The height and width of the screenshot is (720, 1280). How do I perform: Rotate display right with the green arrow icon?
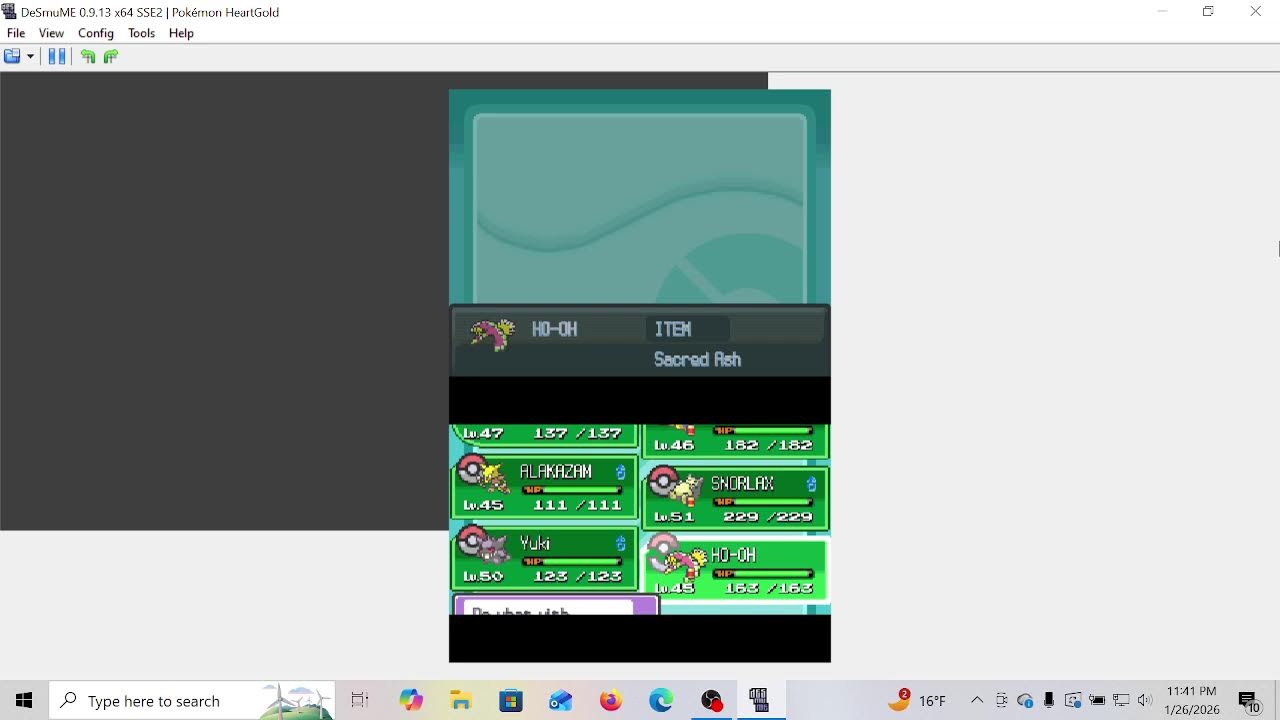click(x=111, y=56)
